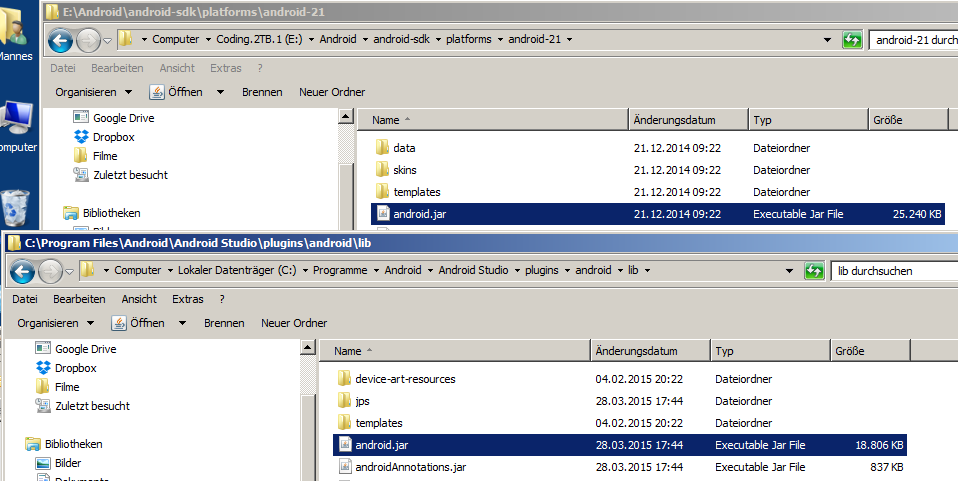Click Brennen in lib window
Screen dimensions: 958x481
[x=224, y=323]
